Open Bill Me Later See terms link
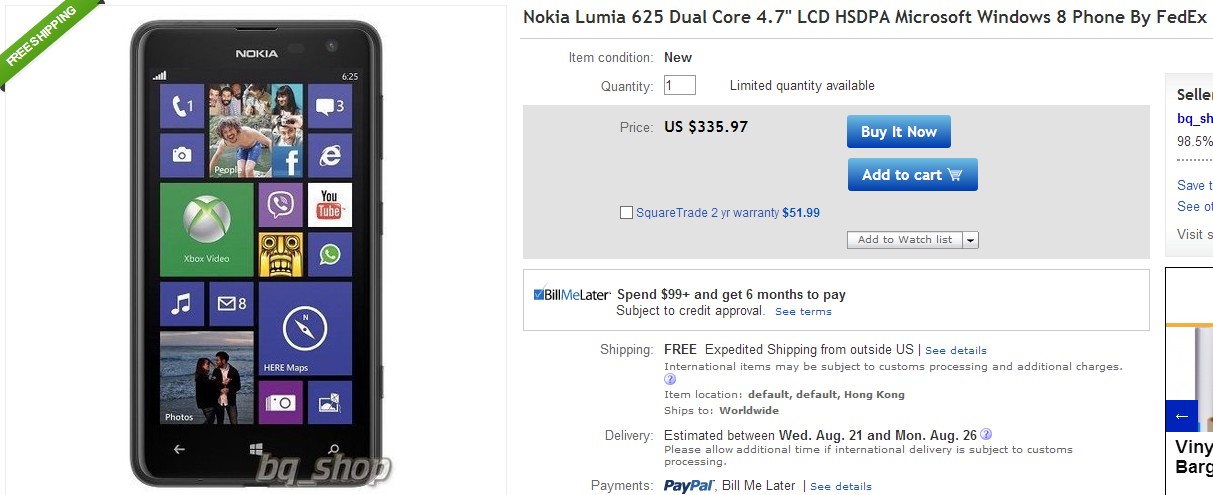 [x=803, y=312]
